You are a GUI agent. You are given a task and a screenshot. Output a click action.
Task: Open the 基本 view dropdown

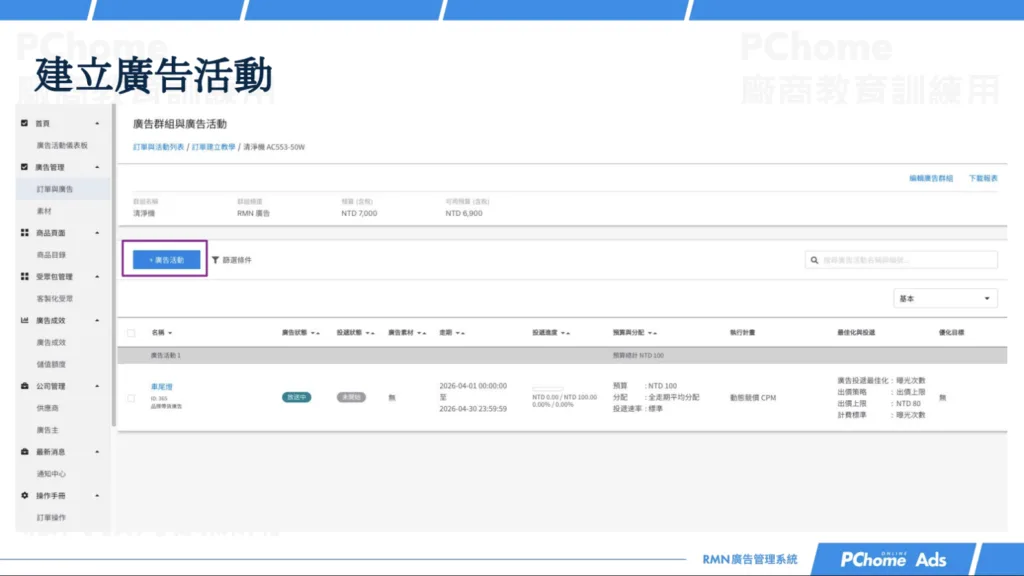(944, 298)
